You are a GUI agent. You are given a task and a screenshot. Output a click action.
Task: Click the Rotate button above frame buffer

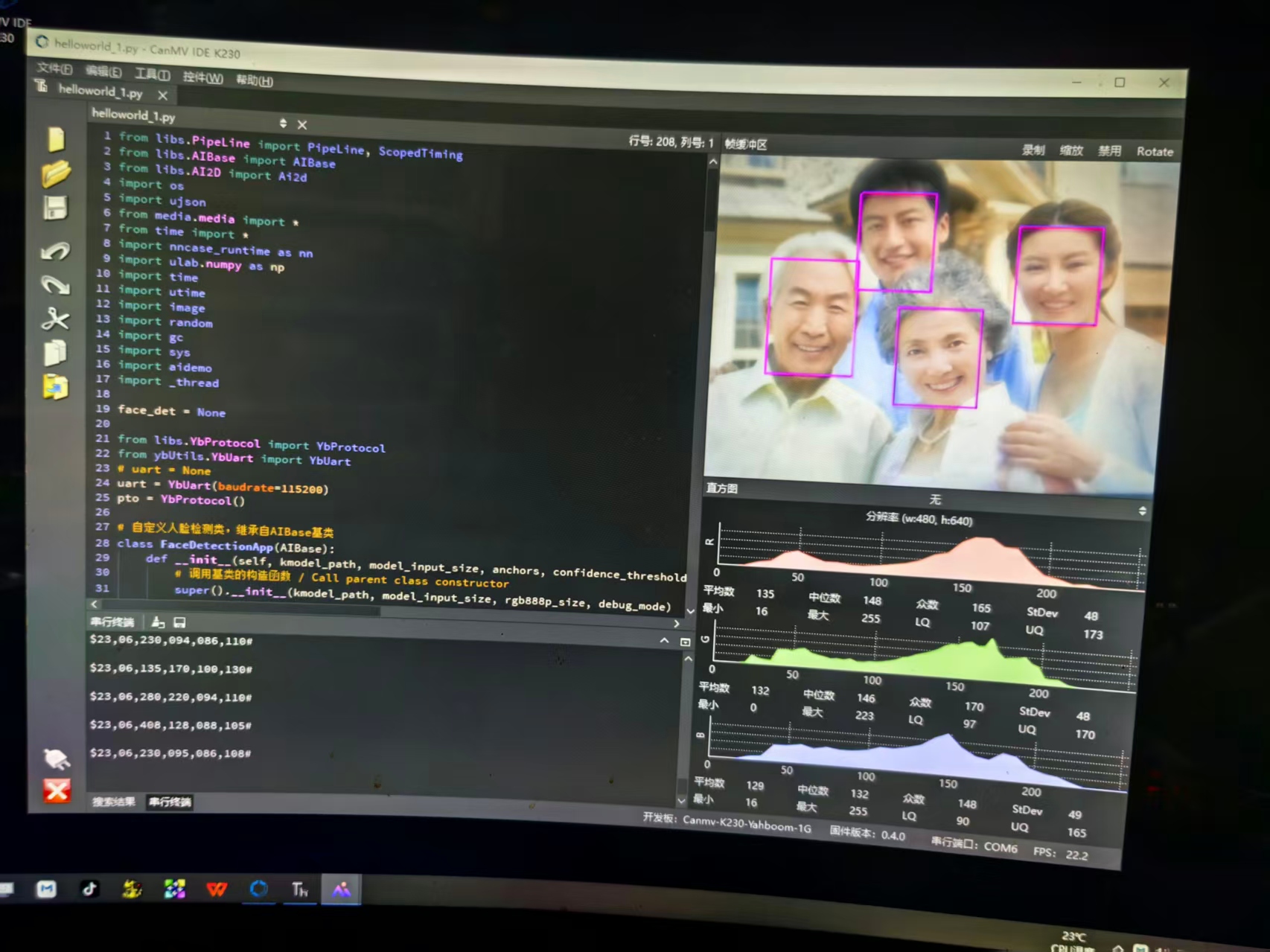click(1154, 152)
